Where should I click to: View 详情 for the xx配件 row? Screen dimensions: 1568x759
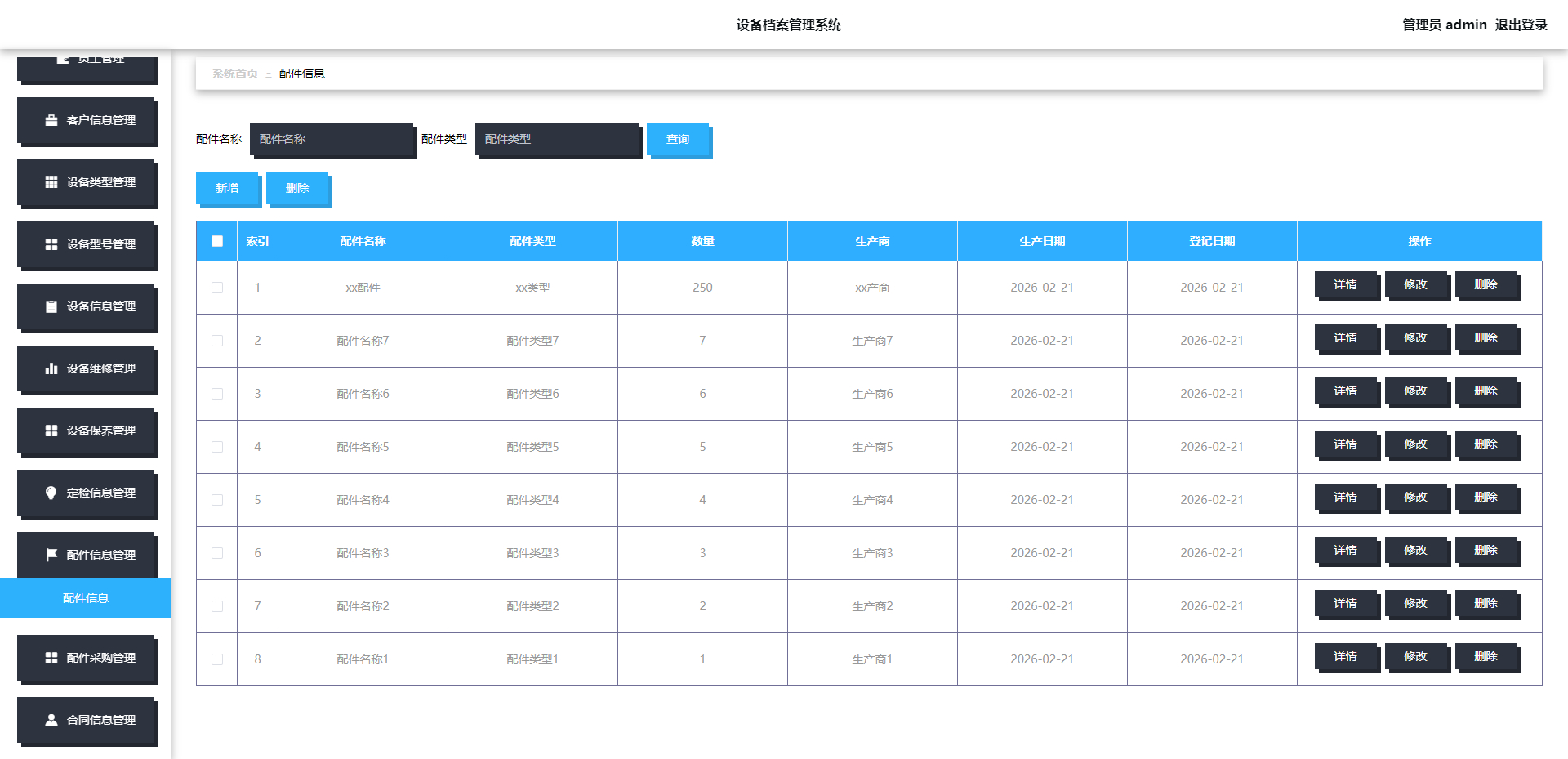[x=1347, y=285]
